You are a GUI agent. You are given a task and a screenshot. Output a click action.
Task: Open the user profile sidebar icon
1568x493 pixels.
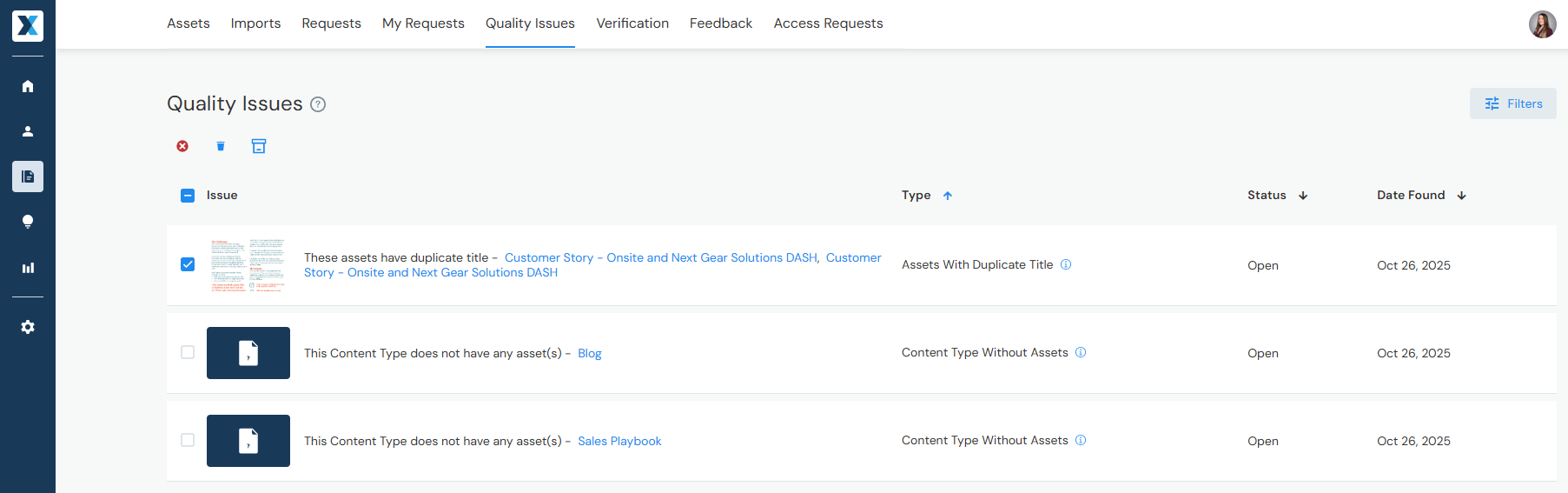pos(28,131)
